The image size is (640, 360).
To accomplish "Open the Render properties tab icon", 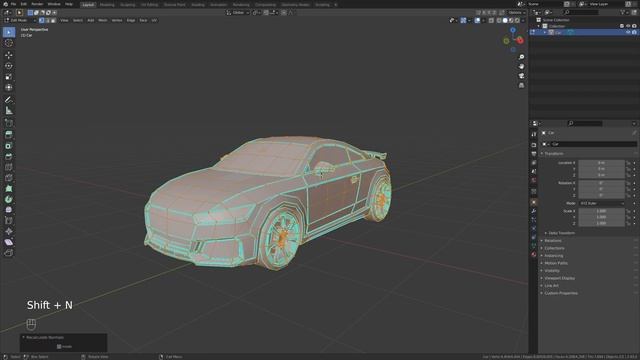I will pyautogui.click(x=533, y=145).
